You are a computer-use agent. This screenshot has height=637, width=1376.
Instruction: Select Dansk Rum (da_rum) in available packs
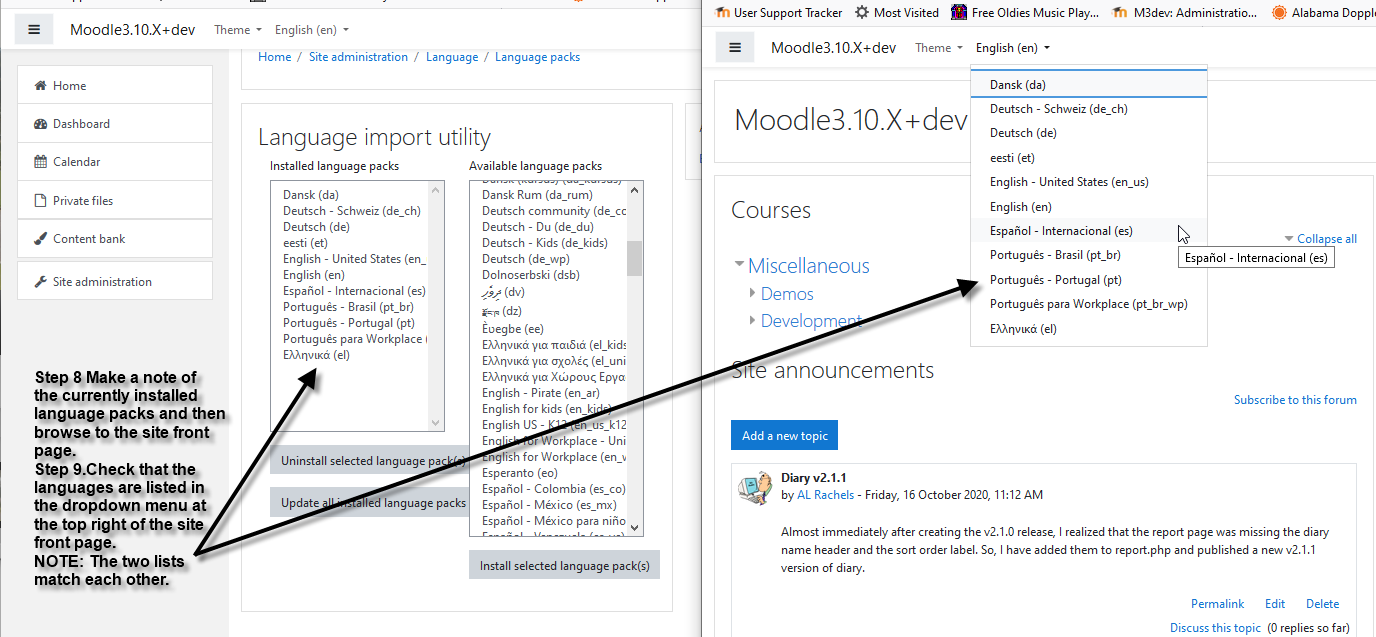(x=537, y=195)
